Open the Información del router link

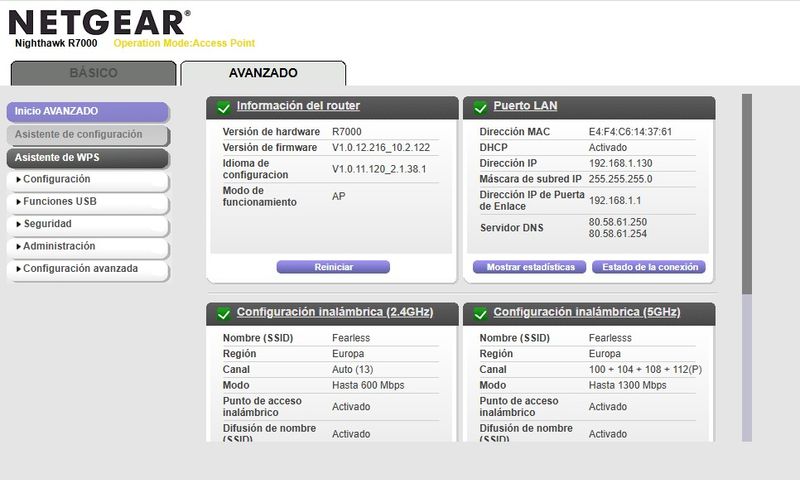tap(298, 106)
